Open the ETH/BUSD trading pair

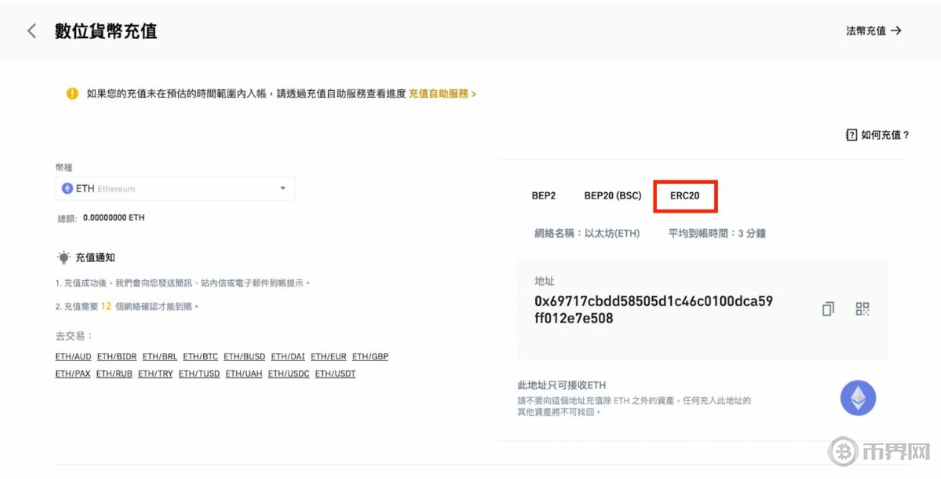(244, 356)
